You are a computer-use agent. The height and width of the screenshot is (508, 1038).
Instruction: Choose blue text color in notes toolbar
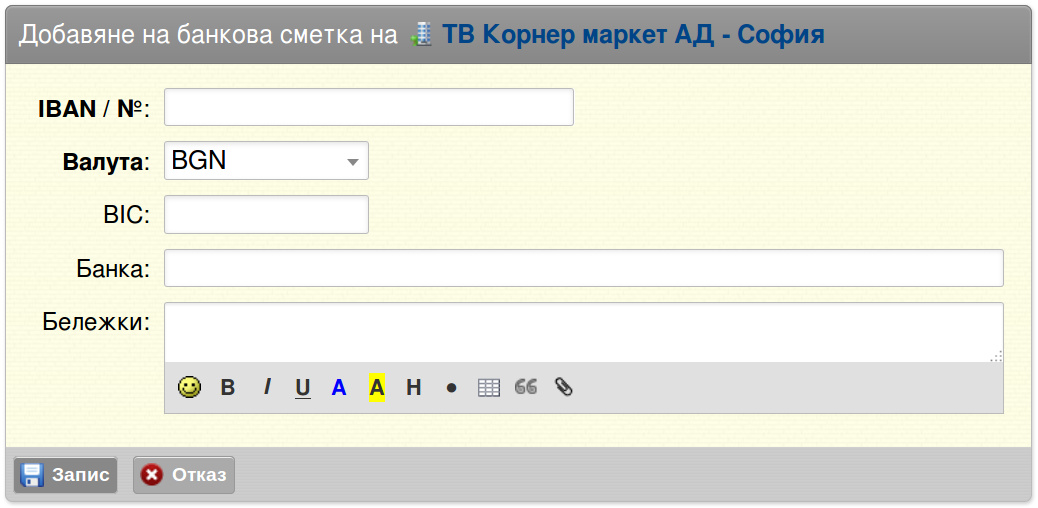339,387
